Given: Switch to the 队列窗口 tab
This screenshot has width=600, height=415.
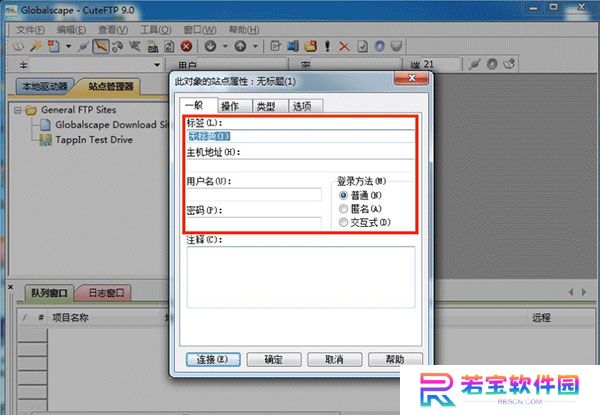Looking at the screenshot, I should click(49, 293).
